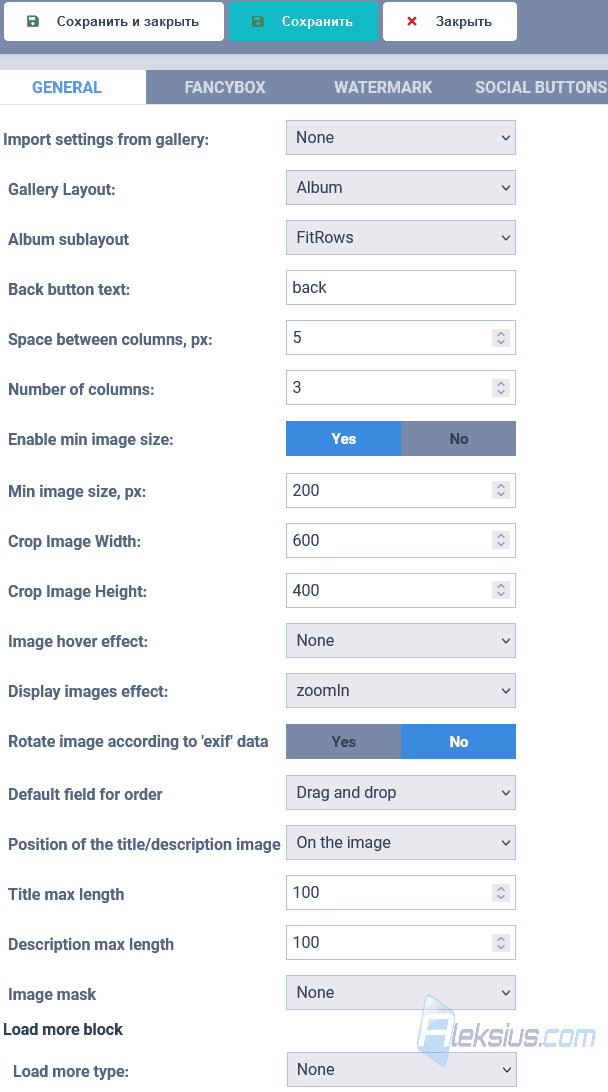608x1092 pixels.
Task: Open the WATERMARK tab
Action: (x=383, y=87)
